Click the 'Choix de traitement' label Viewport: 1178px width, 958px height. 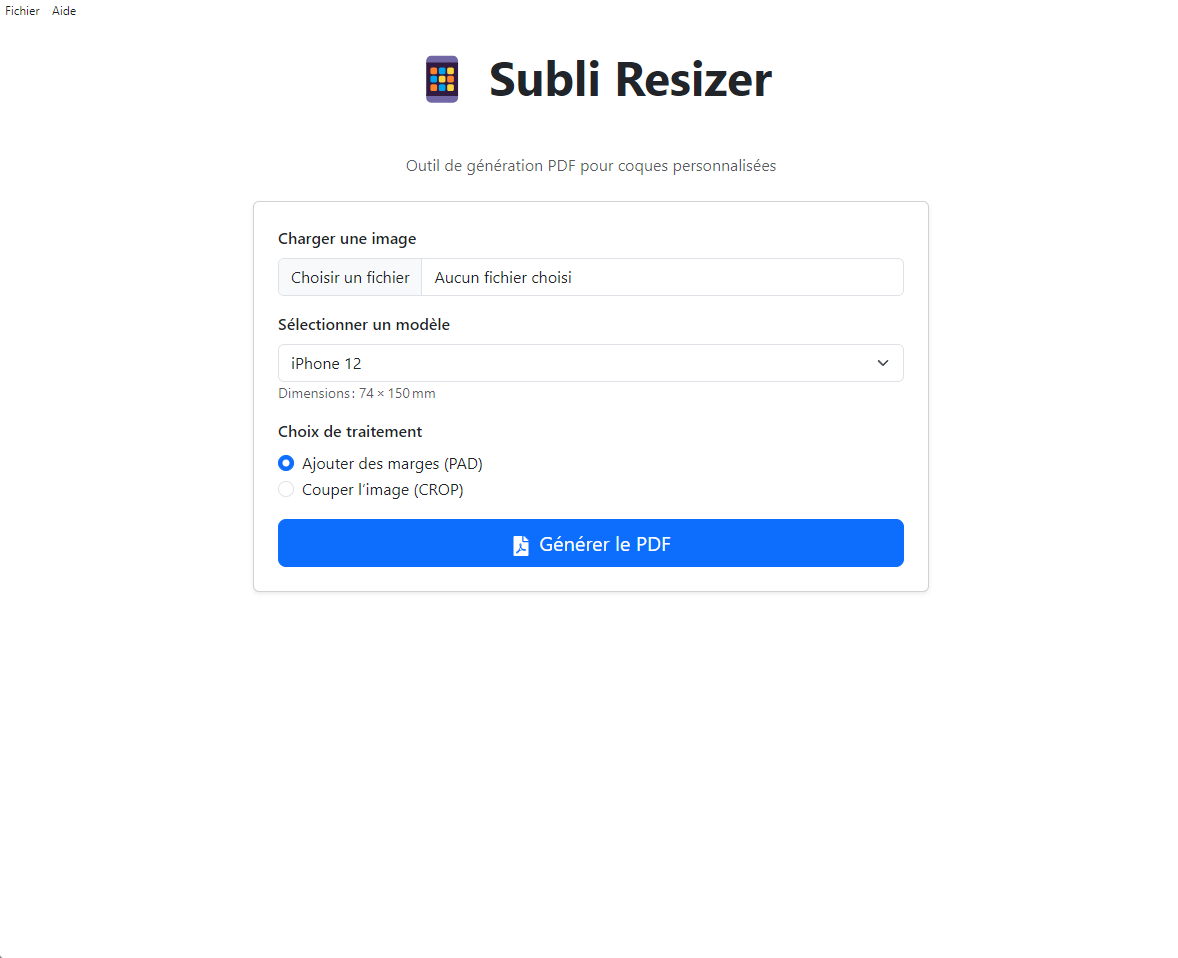coord(350,431)
